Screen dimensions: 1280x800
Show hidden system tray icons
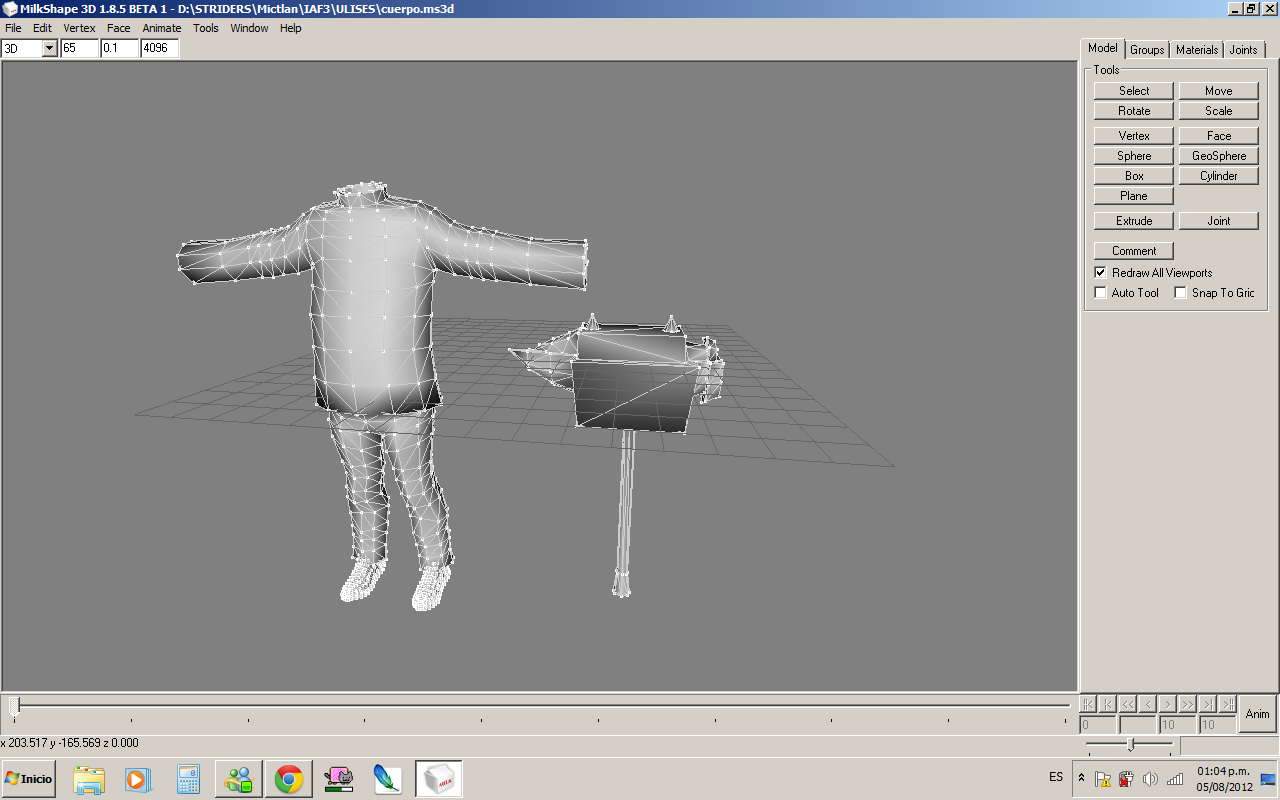[x=1081, y=778]
